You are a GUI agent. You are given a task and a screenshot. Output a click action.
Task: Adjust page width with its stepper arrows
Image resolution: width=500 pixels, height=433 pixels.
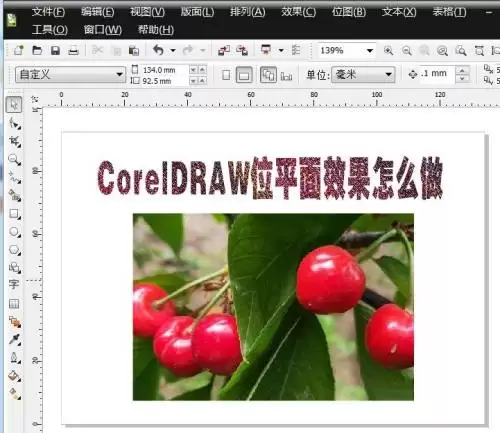click(198, 70)
